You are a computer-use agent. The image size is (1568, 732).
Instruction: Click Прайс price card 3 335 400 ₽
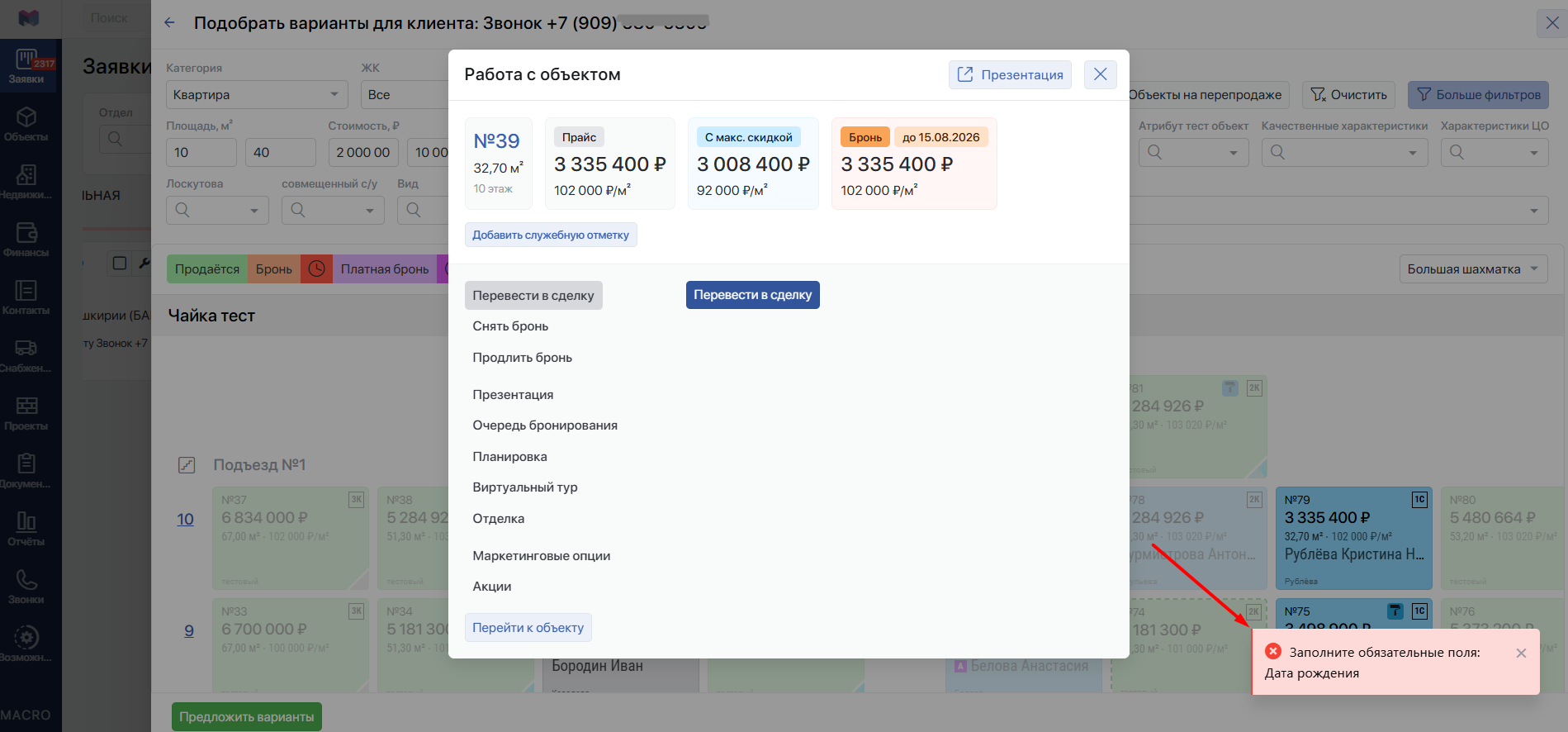609,164
